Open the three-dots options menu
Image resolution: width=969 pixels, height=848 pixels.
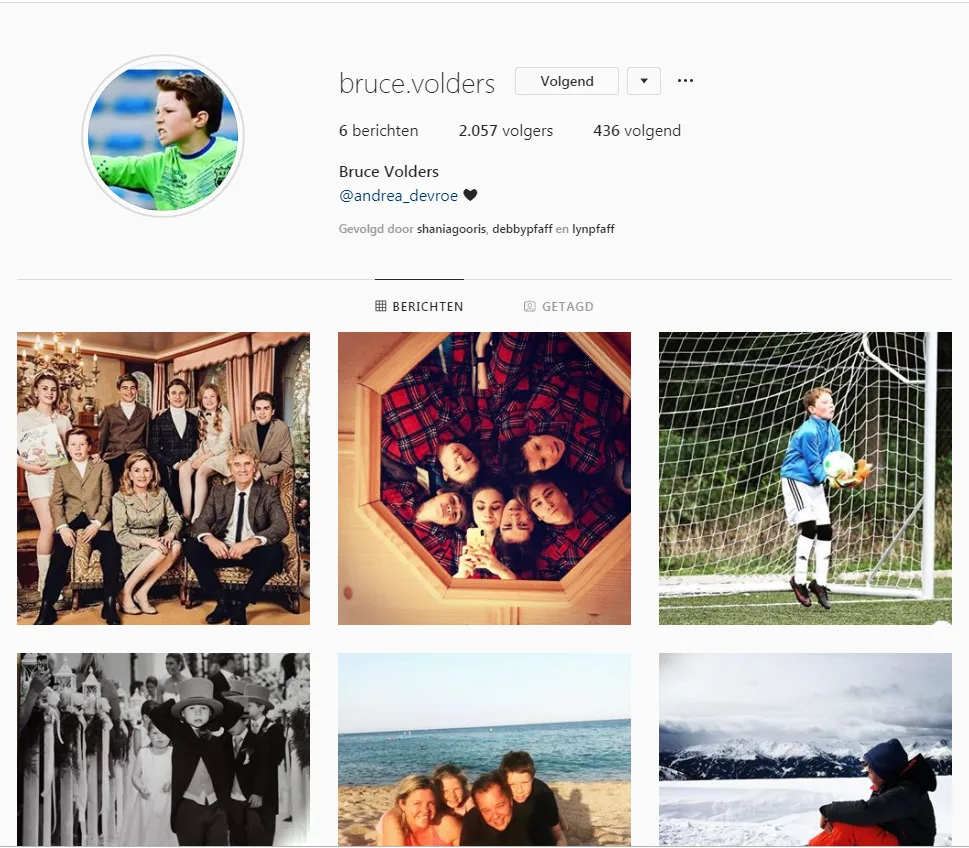pos(685,81)
